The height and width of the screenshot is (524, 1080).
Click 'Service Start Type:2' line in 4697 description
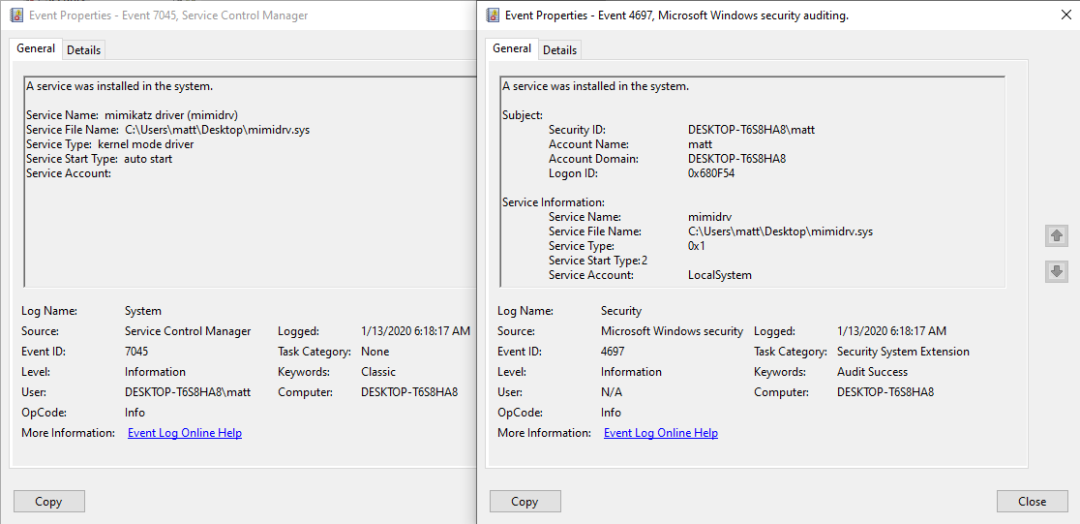598,260
